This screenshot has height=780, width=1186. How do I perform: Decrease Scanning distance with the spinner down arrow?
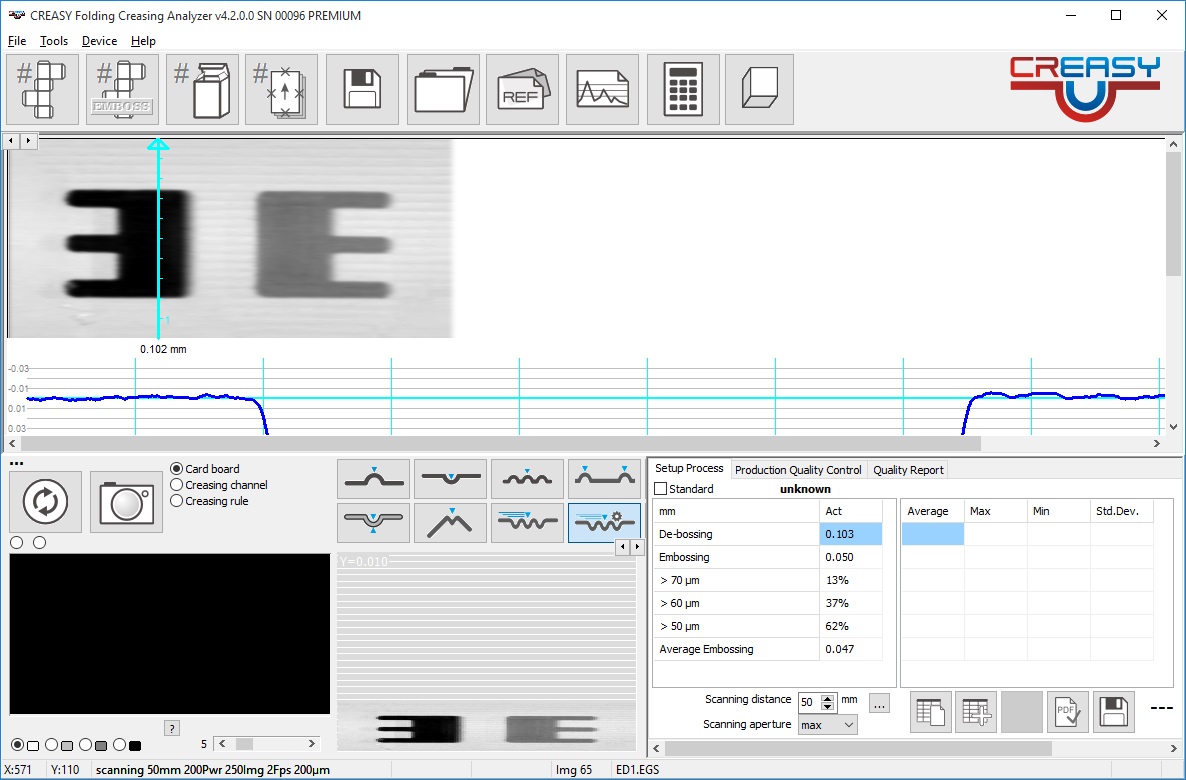coord(827,707)
